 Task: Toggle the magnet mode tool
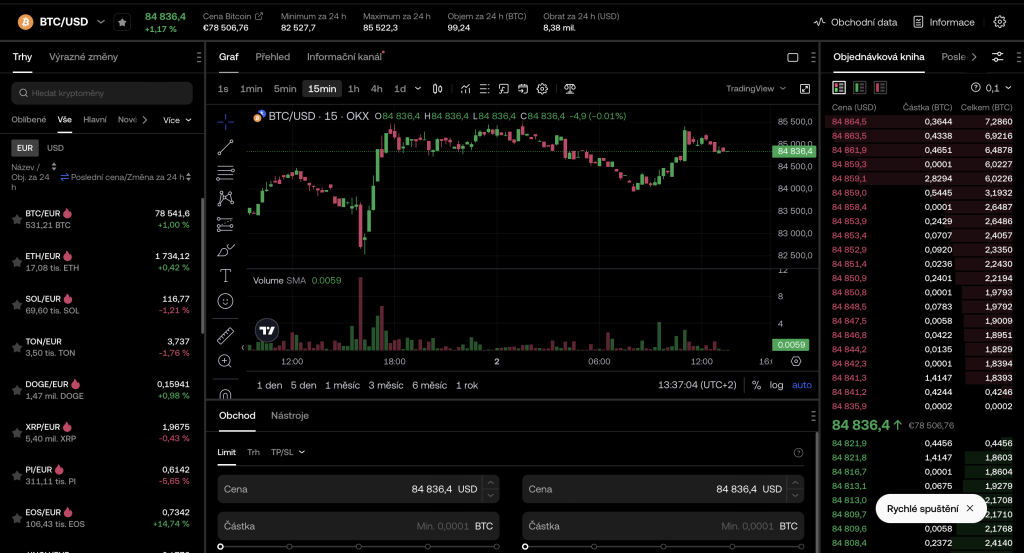225,394
